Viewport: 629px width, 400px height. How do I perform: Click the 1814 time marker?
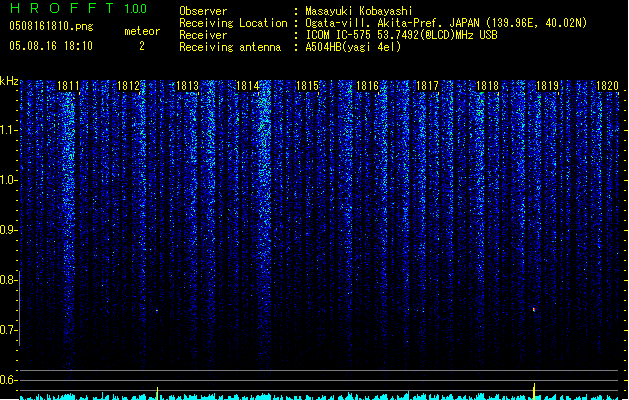tap(248, 86)
